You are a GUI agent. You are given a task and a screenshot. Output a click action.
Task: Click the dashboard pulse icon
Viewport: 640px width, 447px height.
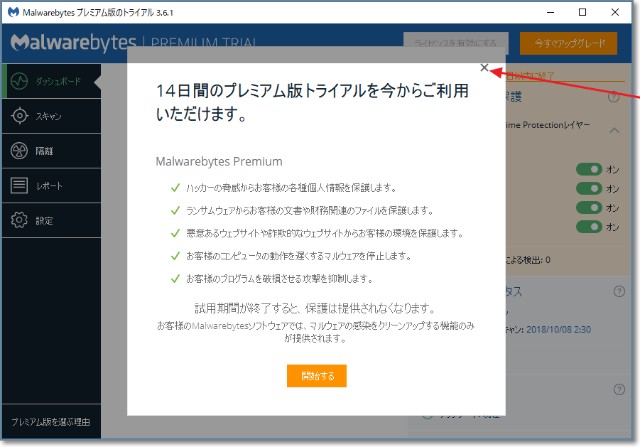pyautogui.click(x=19, y=79)
